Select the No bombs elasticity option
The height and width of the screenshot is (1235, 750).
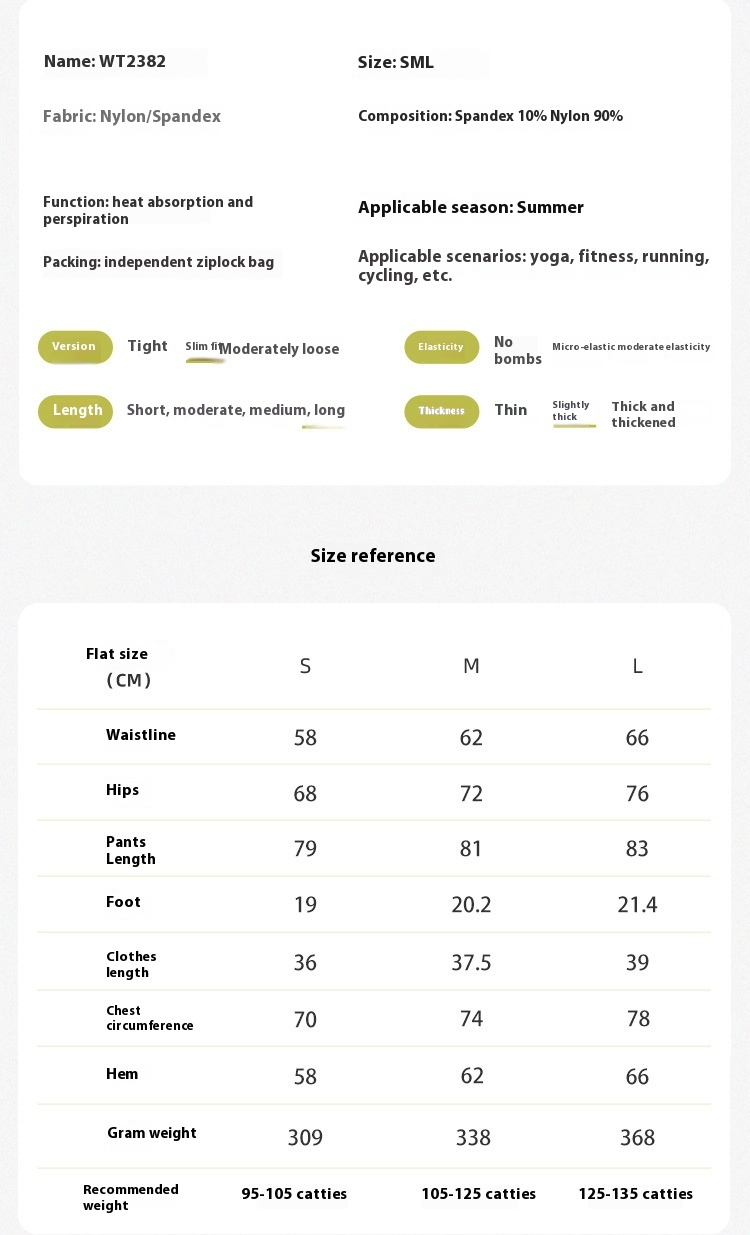click(517, 350)
